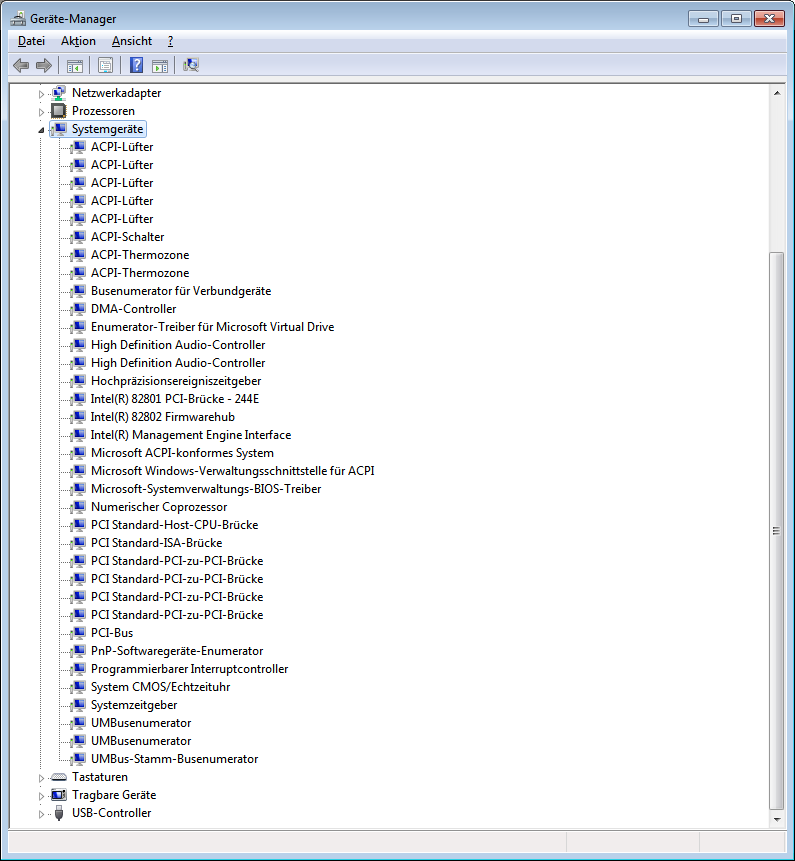Click the icon beside Microsoft ACPI-konformes System
The width and height of the screenshot is (795, 861).
click(x=79, y=453)
